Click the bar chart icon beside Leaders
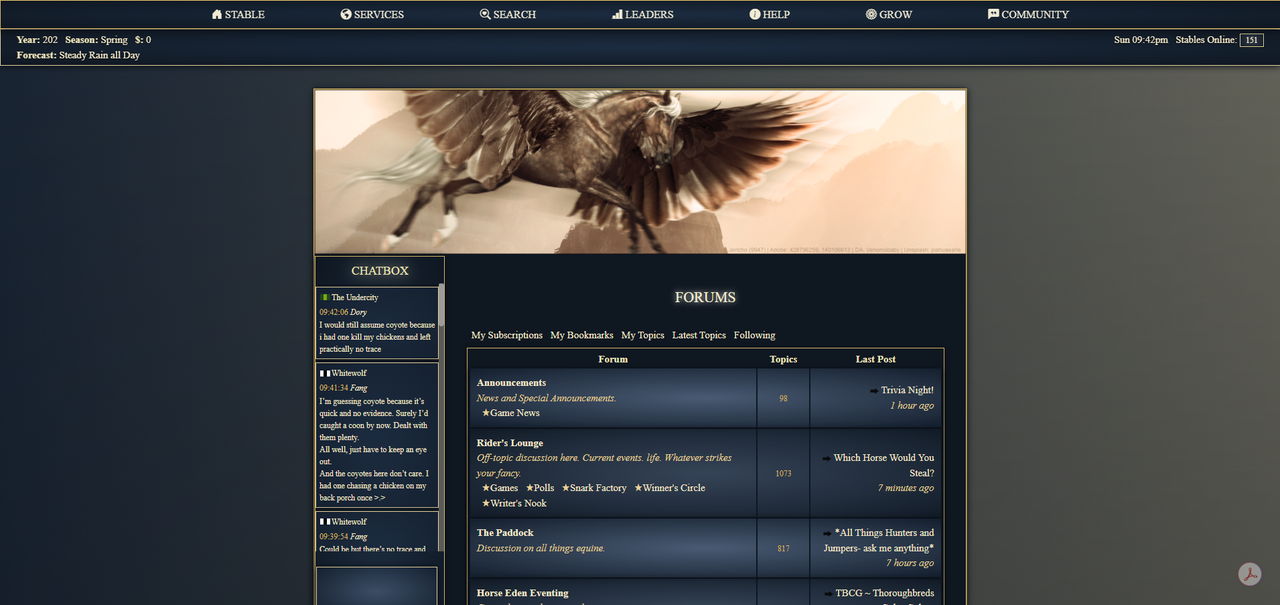Image resolution: width=1280 pixels, height=605 pixels. (617, 15)
